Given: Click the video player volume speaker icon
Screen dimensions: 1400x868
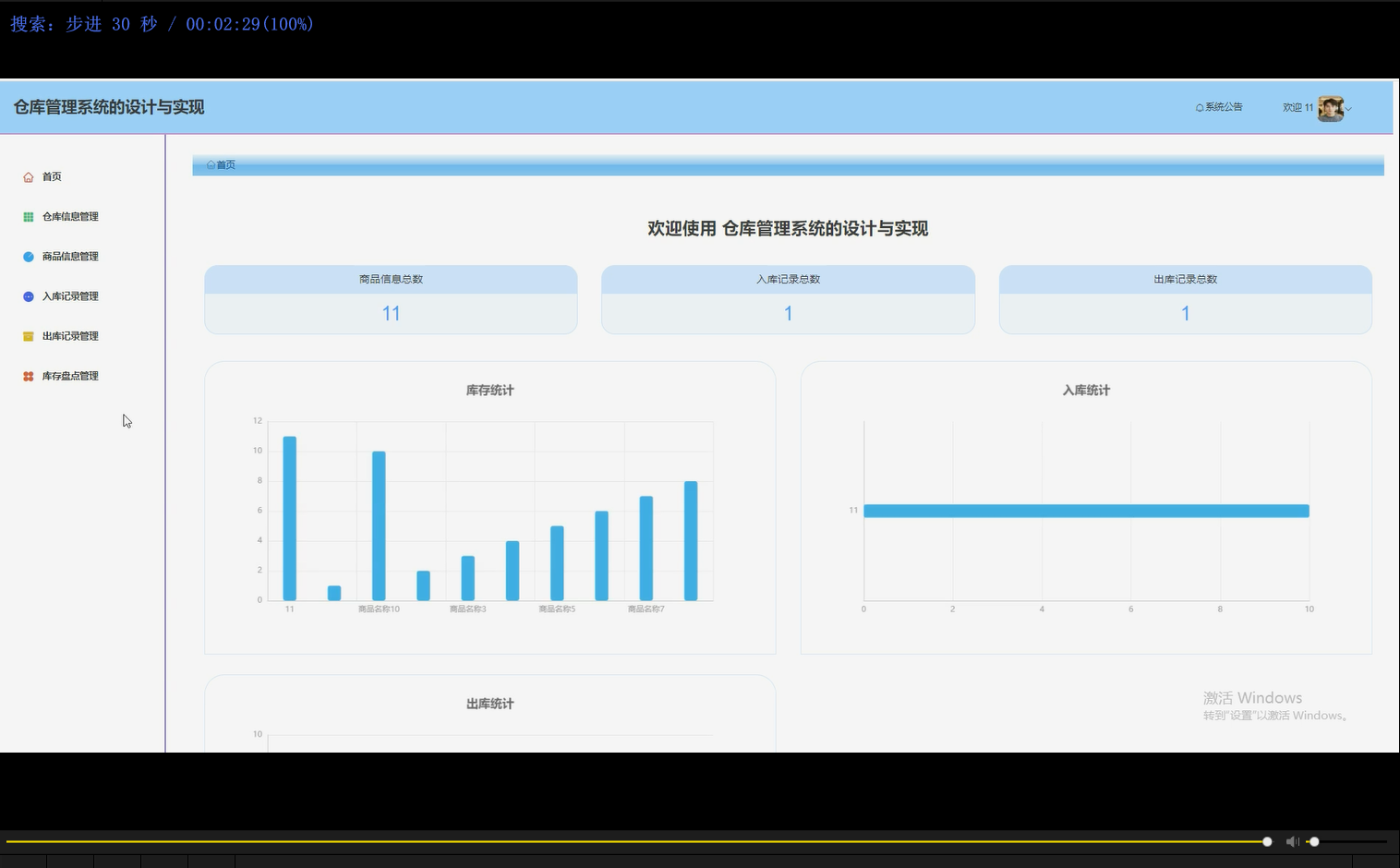Looking at the screenshot, I should pos(1292,841).
